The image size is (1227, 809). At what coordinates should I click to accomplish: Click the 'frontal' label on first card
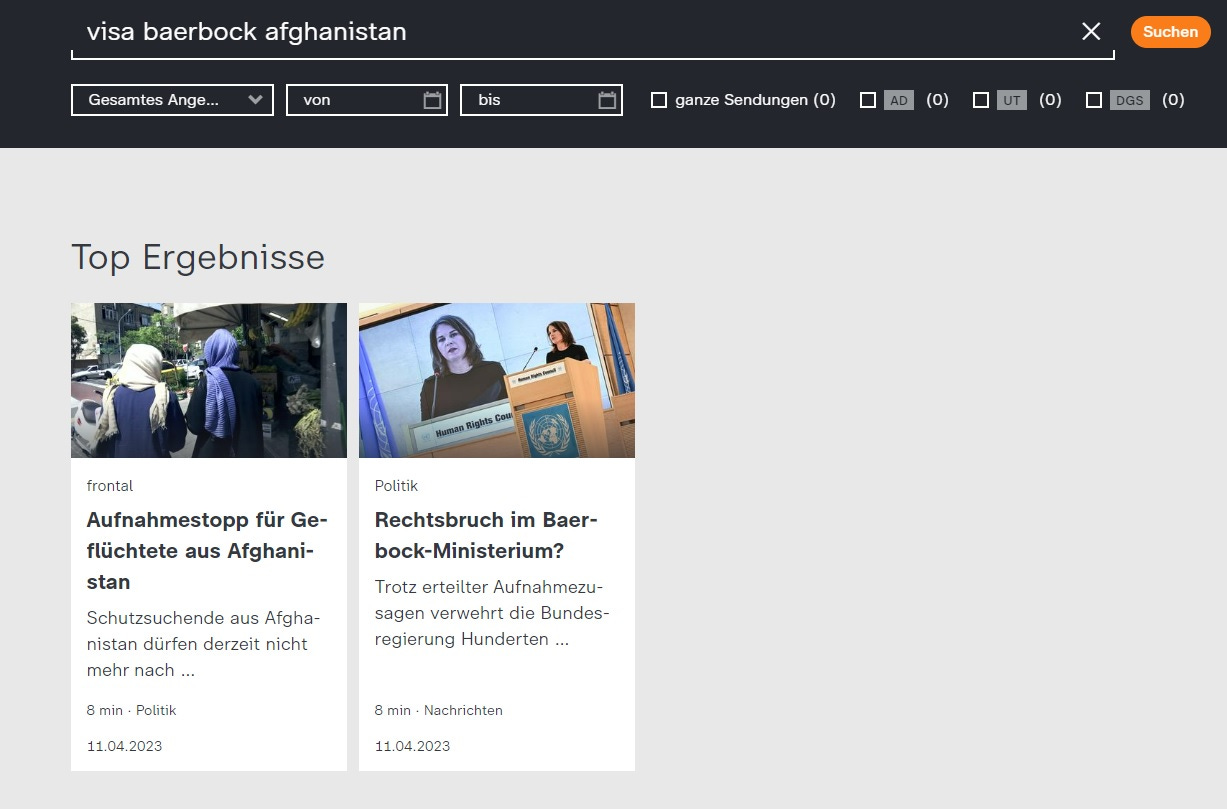pyautogui.click(x=110, y=486)
